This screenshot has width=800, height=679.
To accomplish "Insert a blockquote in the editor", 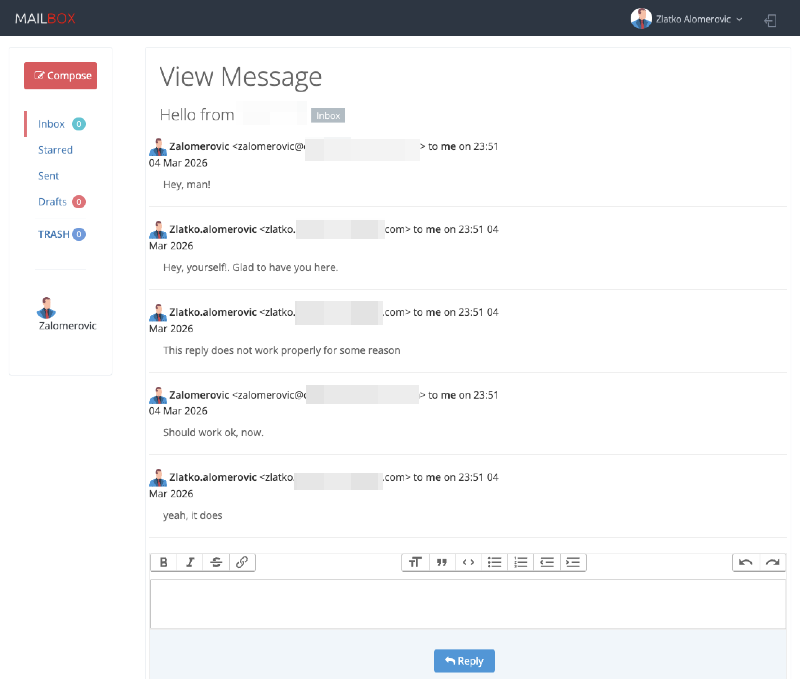I will point(441,562).
